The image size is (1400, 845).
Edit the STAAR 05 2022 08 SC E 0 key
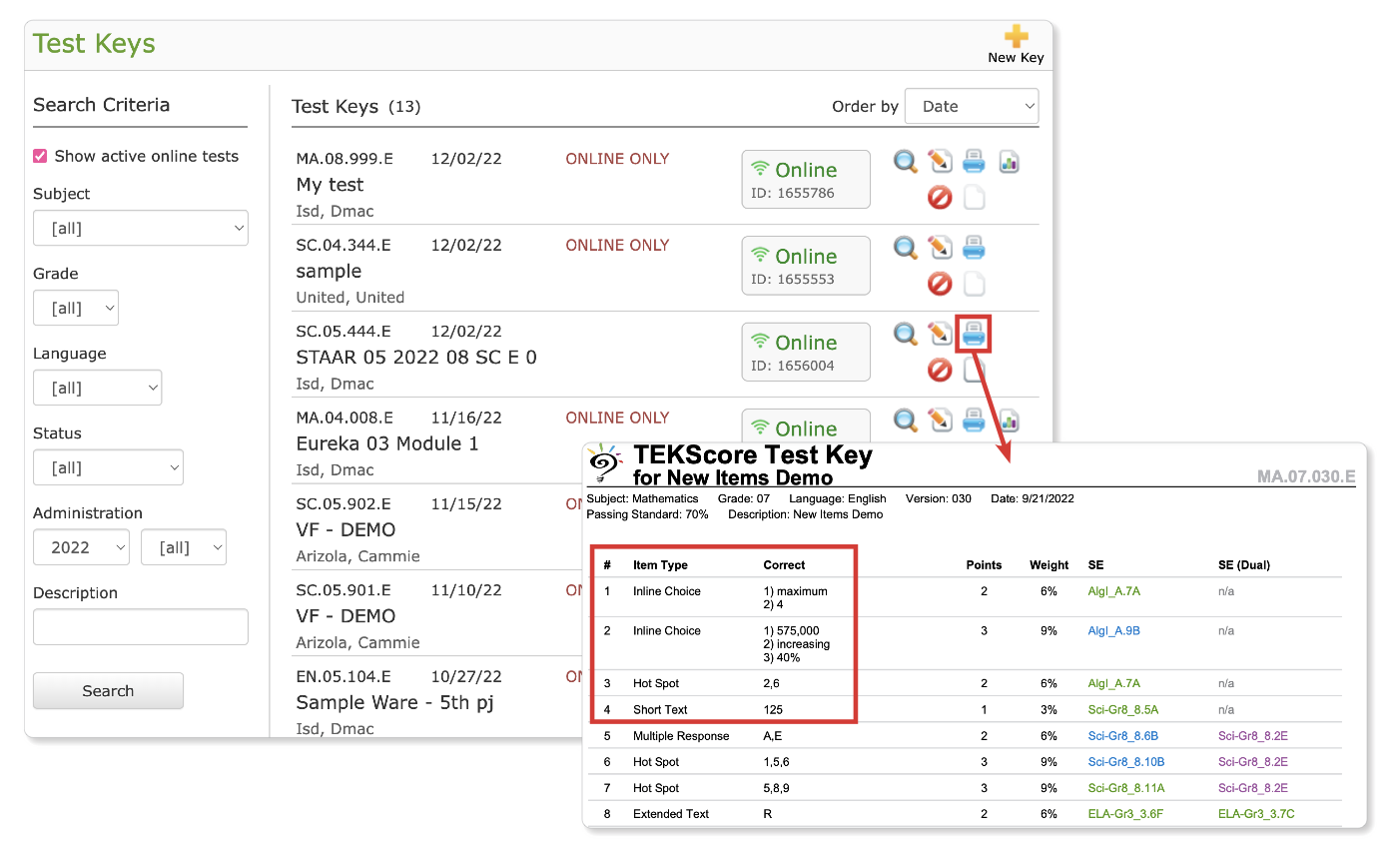point(940,334)
